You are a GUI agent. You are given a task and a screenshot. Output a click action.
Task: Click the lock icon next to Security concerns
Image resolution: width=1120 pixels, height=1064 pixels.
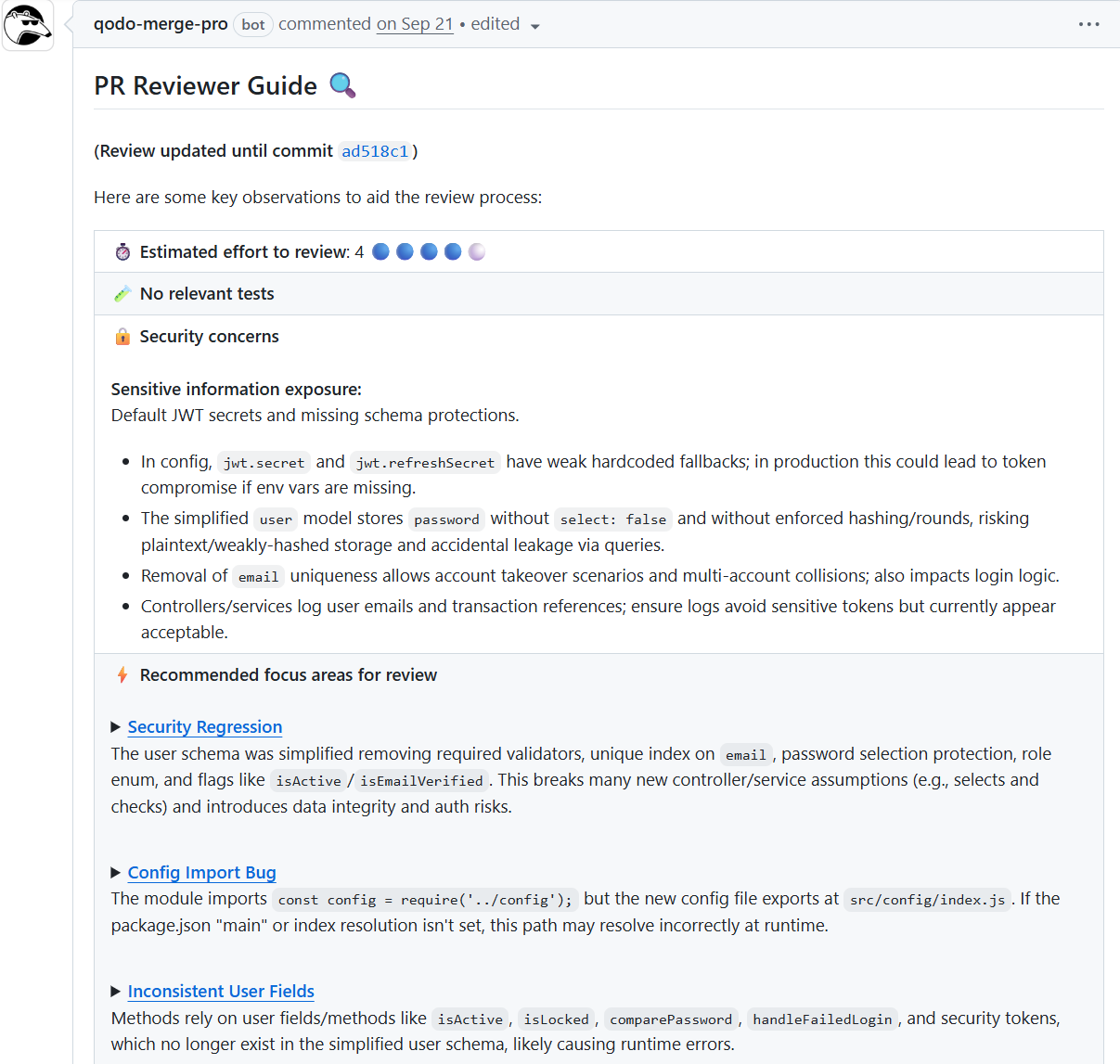122,336
